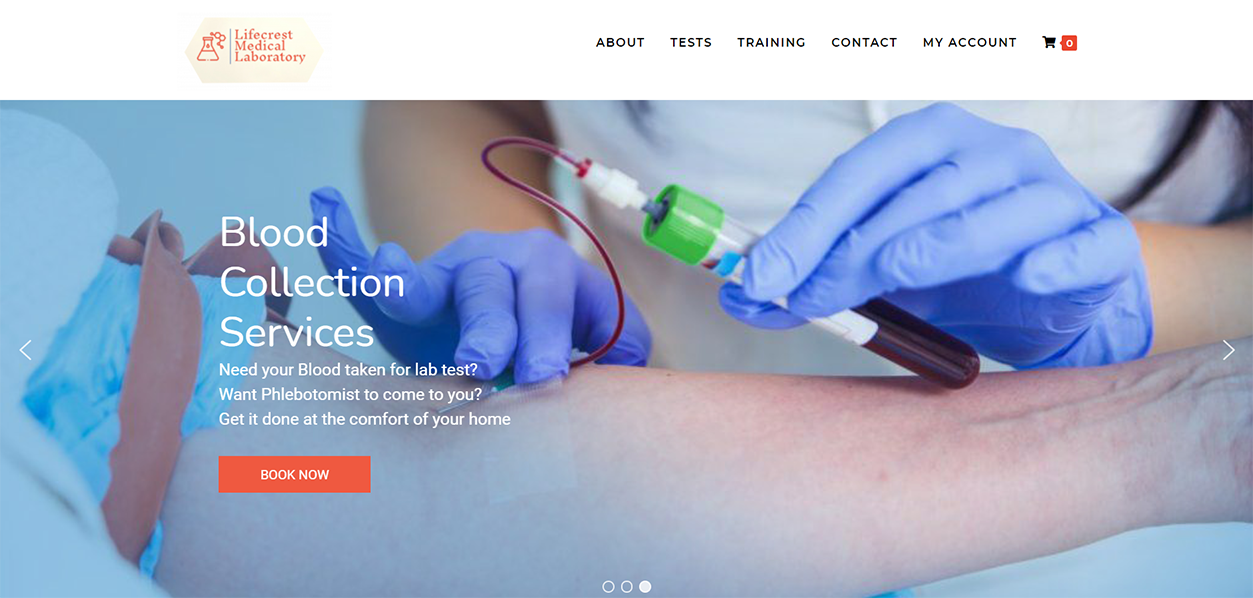Advance to the next slide using the right arrow
The image size is (1253, 598).
(1229, 350)
